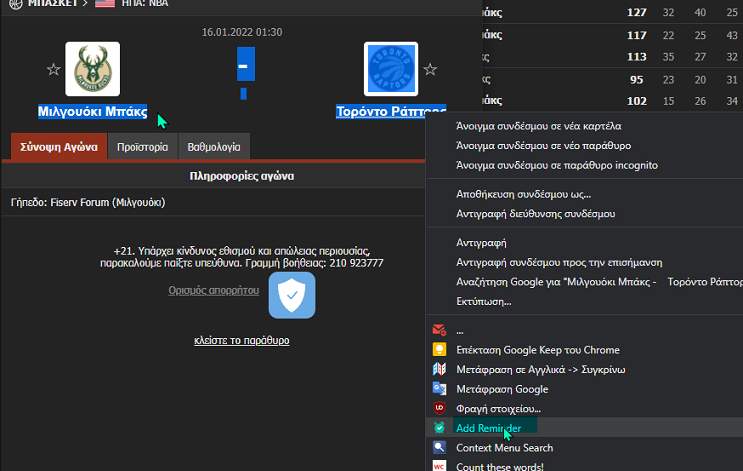Click the Google Keep extension icon
Image resolution: width=743 pixels, height=471 pixels.
pyautogui.click(x=439, y=350)
